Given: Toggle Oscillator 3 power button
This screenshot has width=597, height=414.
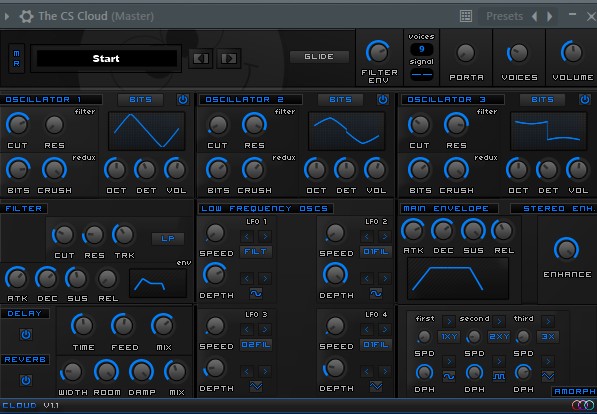Looking at the screenshot, I should (x=585, y=99).
